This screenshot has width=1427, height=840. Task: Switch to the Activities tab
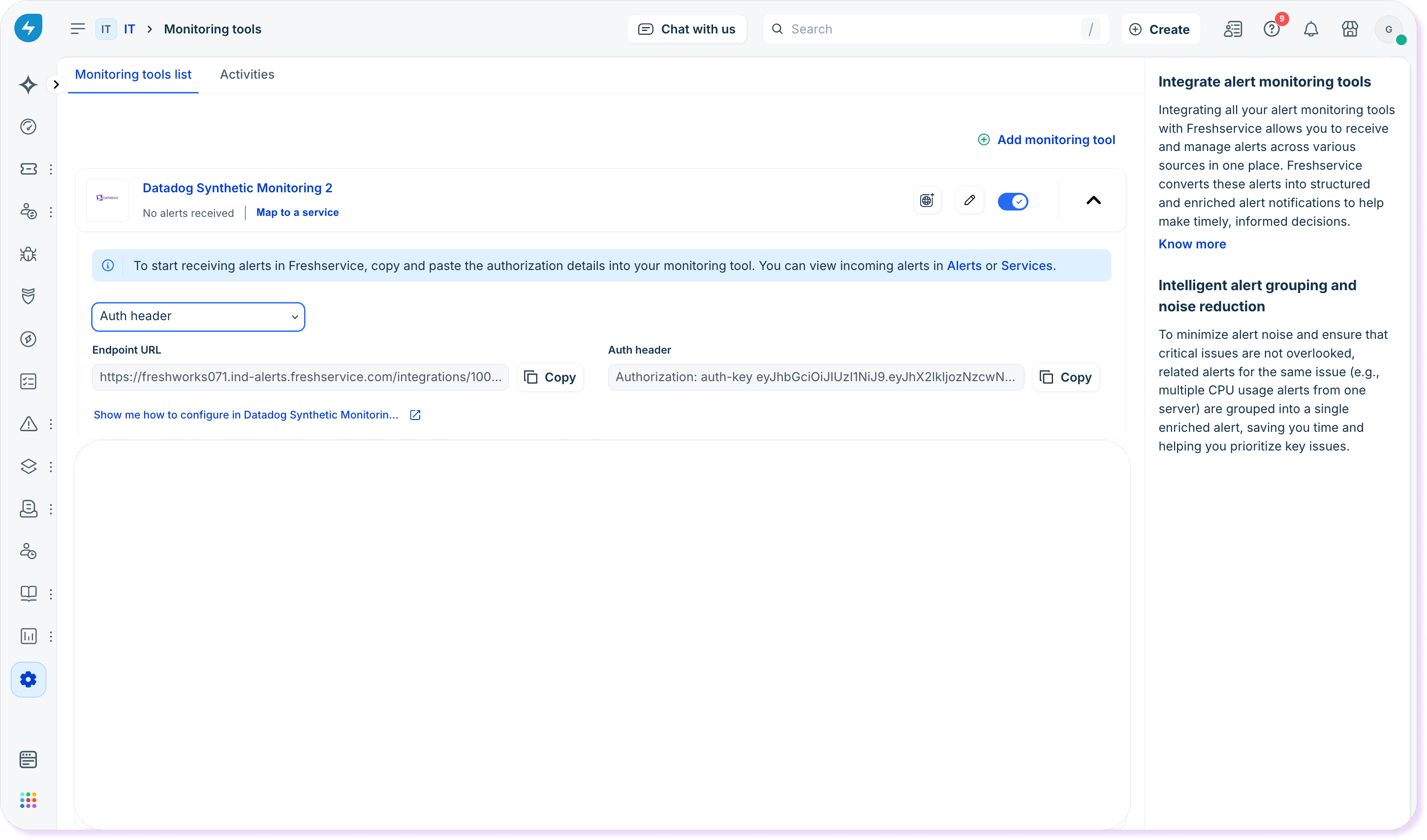coord(247,75)
